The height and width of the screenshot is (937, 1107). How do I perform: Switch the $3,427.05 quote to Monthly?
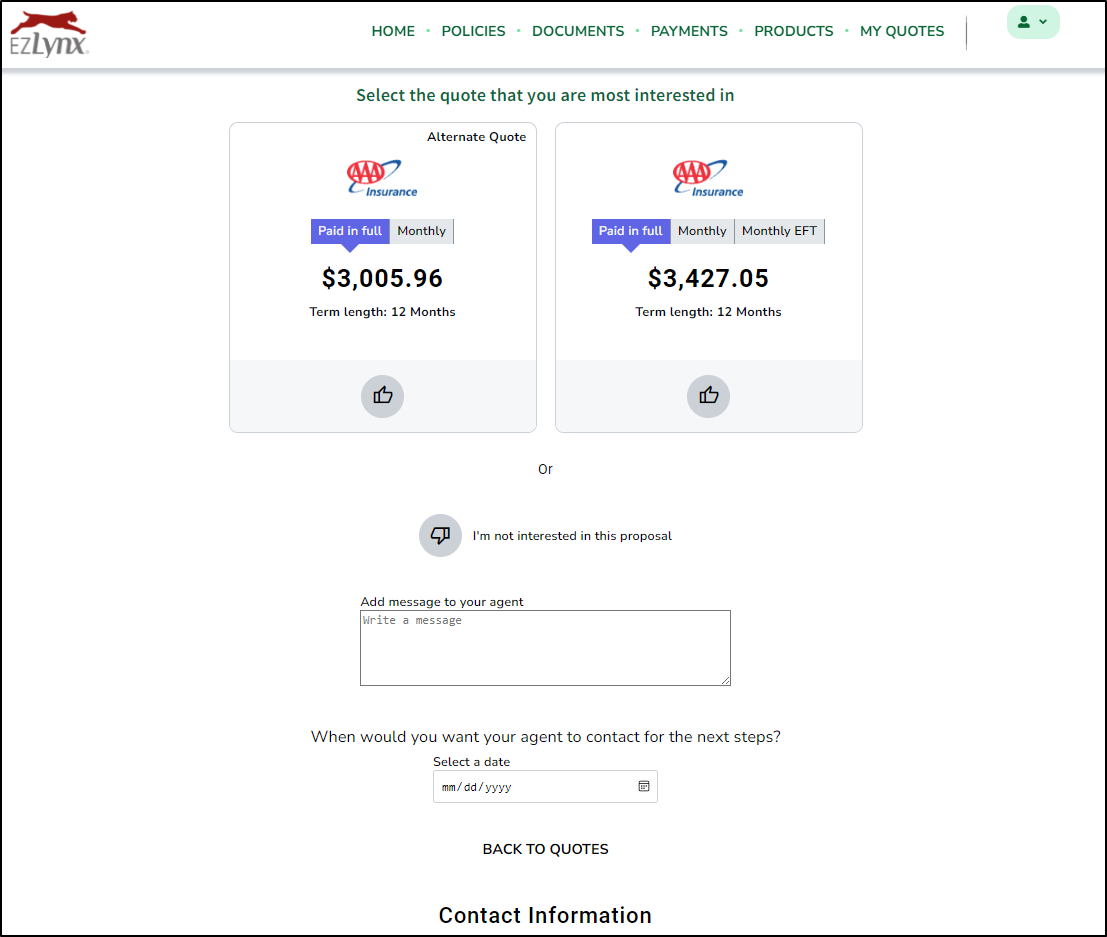click(702, 231)
